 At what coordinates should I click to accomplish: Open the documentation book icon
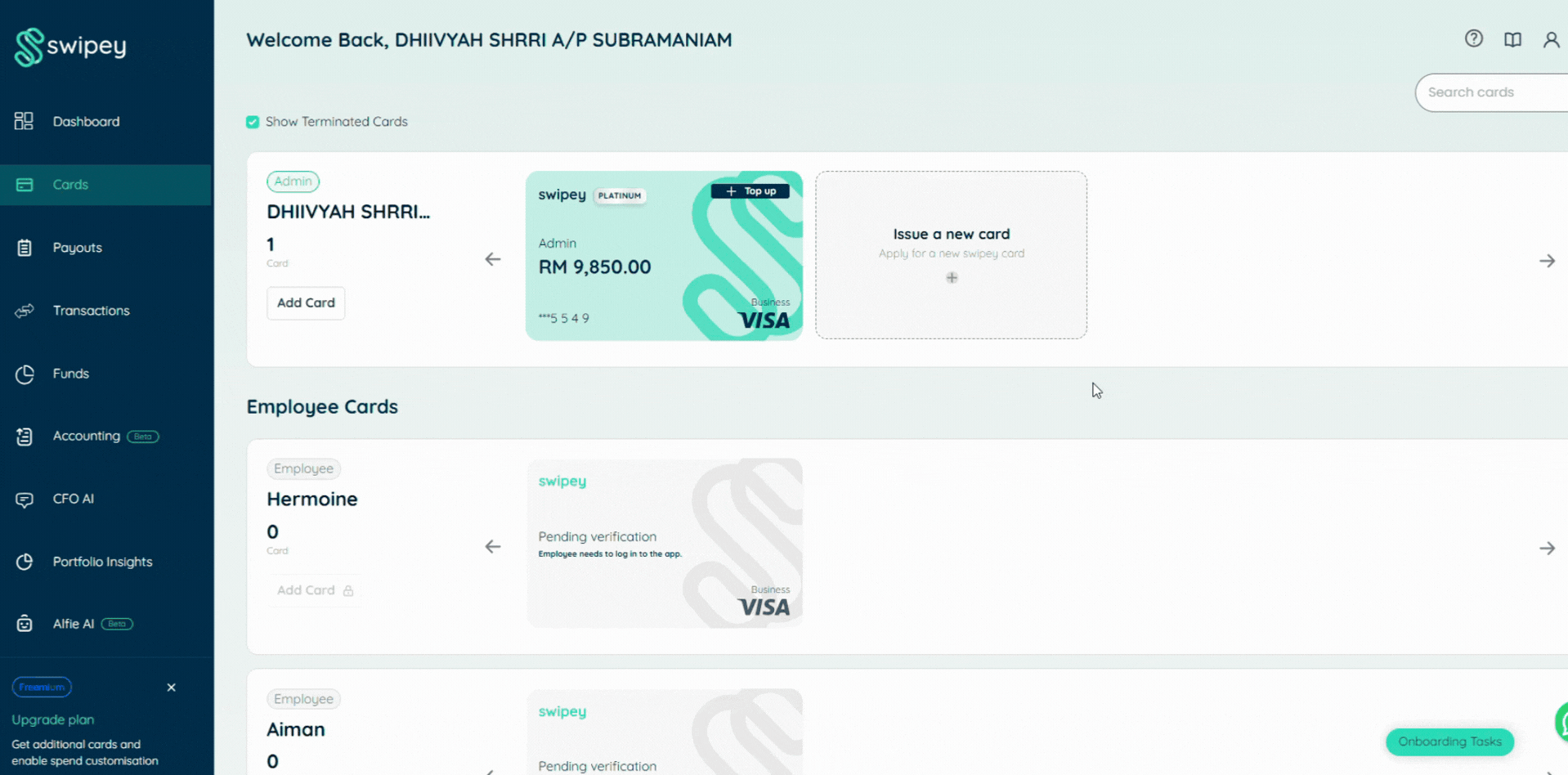pos(1512,39)
